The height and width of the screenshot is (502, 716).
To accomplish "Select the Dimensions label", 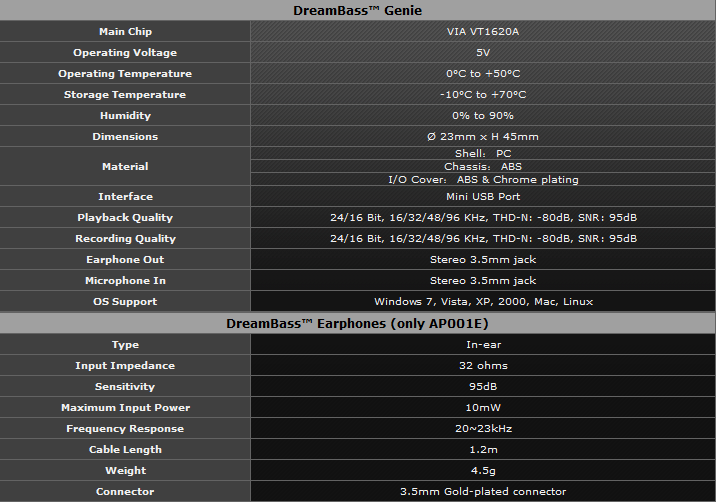I will [x=125, y=137].
